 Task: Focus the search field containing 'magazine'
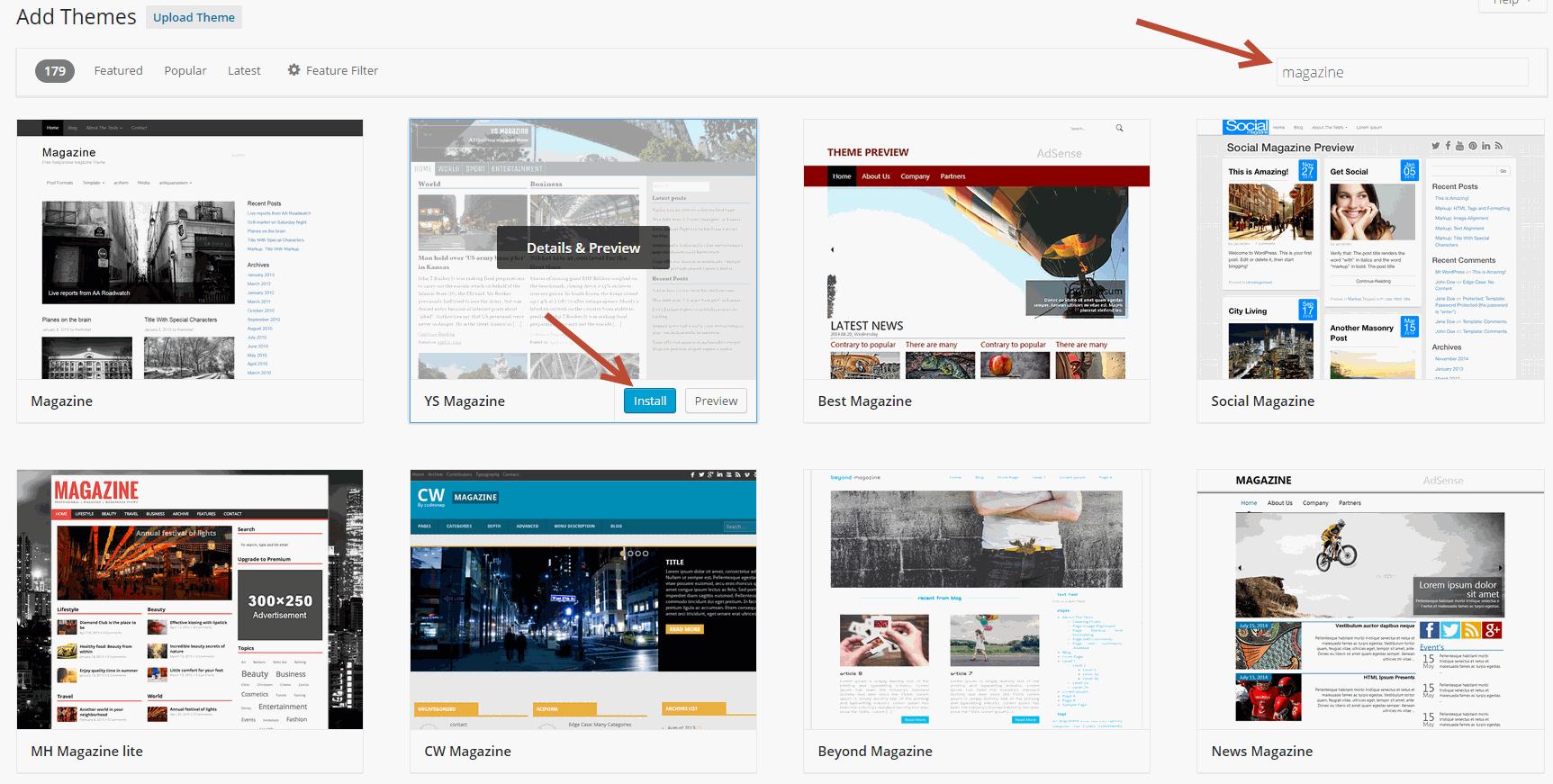point(1401,72)
